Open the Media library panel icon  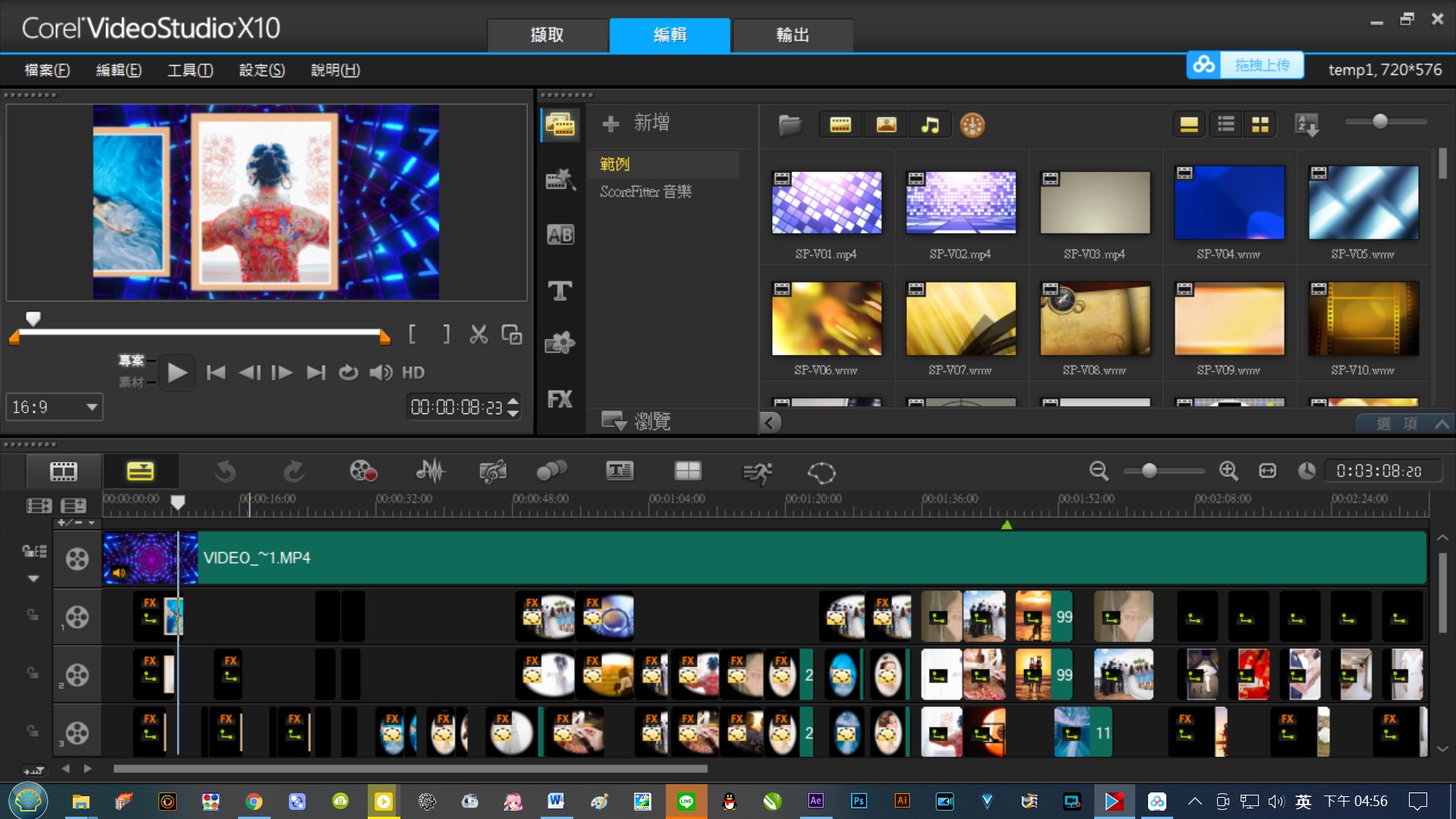click(560, 125)
